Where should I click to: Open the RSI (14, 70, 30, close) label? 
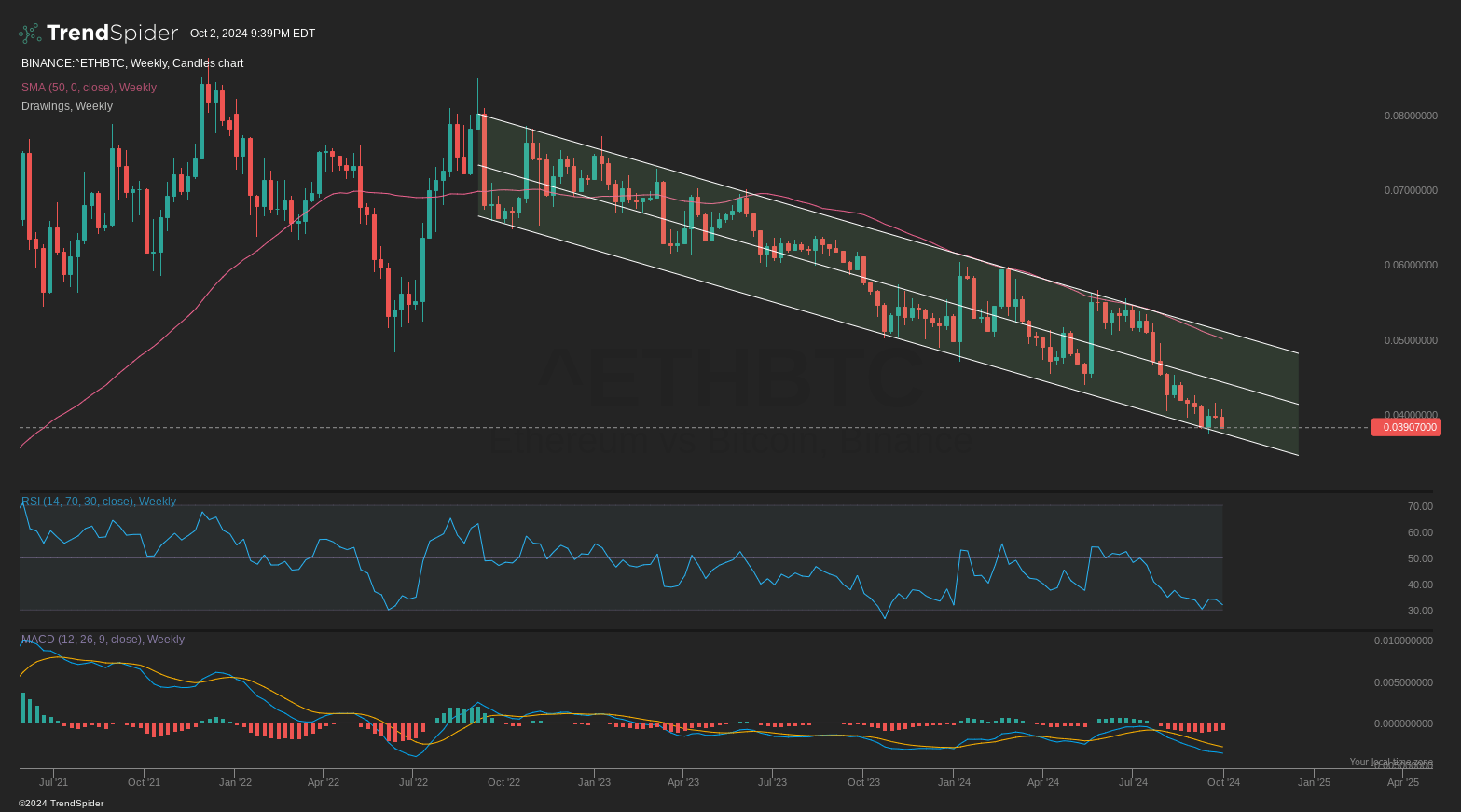click(x=99, y=502)
